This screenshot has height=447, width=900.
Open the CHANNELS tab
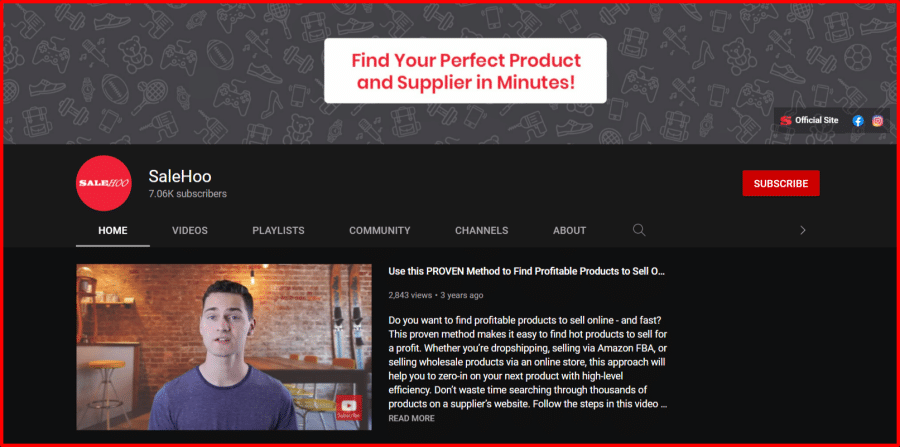pos(482,231)
